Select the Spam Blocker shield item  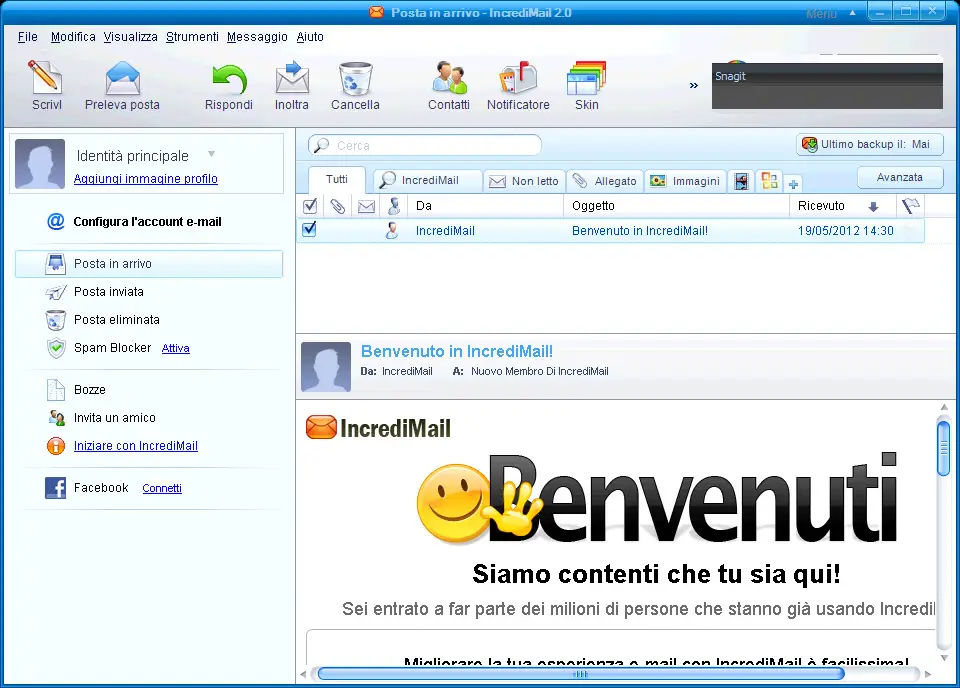(x=56, y=348)
